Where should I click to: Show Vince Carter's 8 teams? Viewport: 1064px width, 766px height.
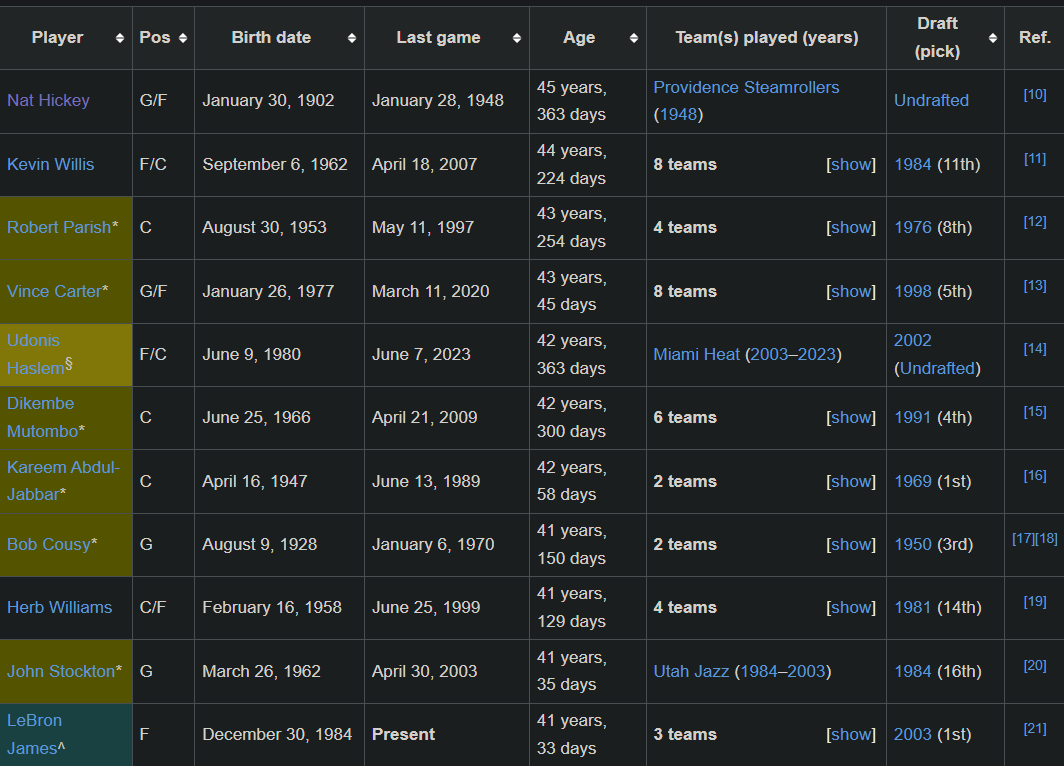point(851,291)
